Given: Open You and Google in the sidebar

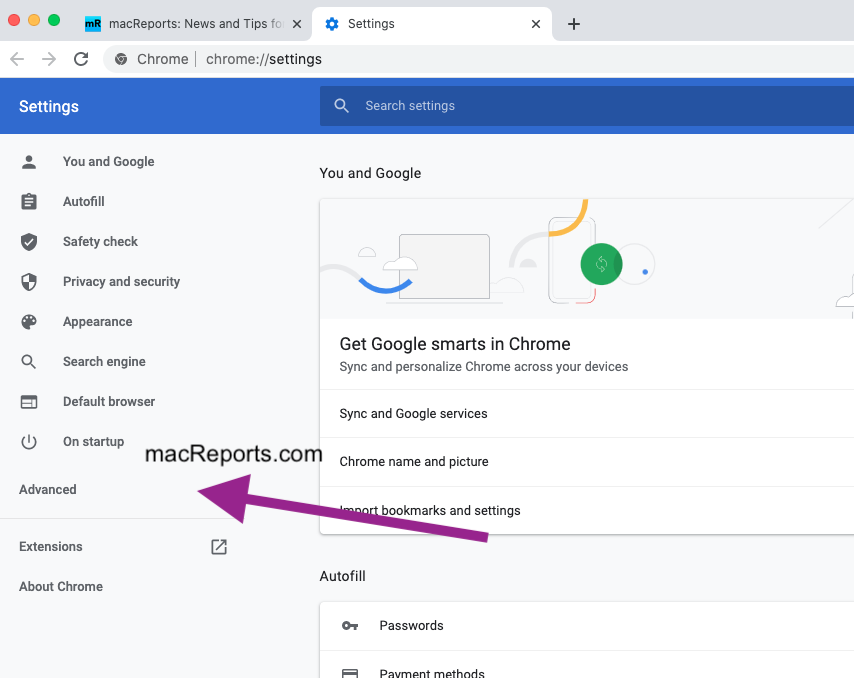Looking at the screenshot, I should pyautogui.click(x=108, y=162).
